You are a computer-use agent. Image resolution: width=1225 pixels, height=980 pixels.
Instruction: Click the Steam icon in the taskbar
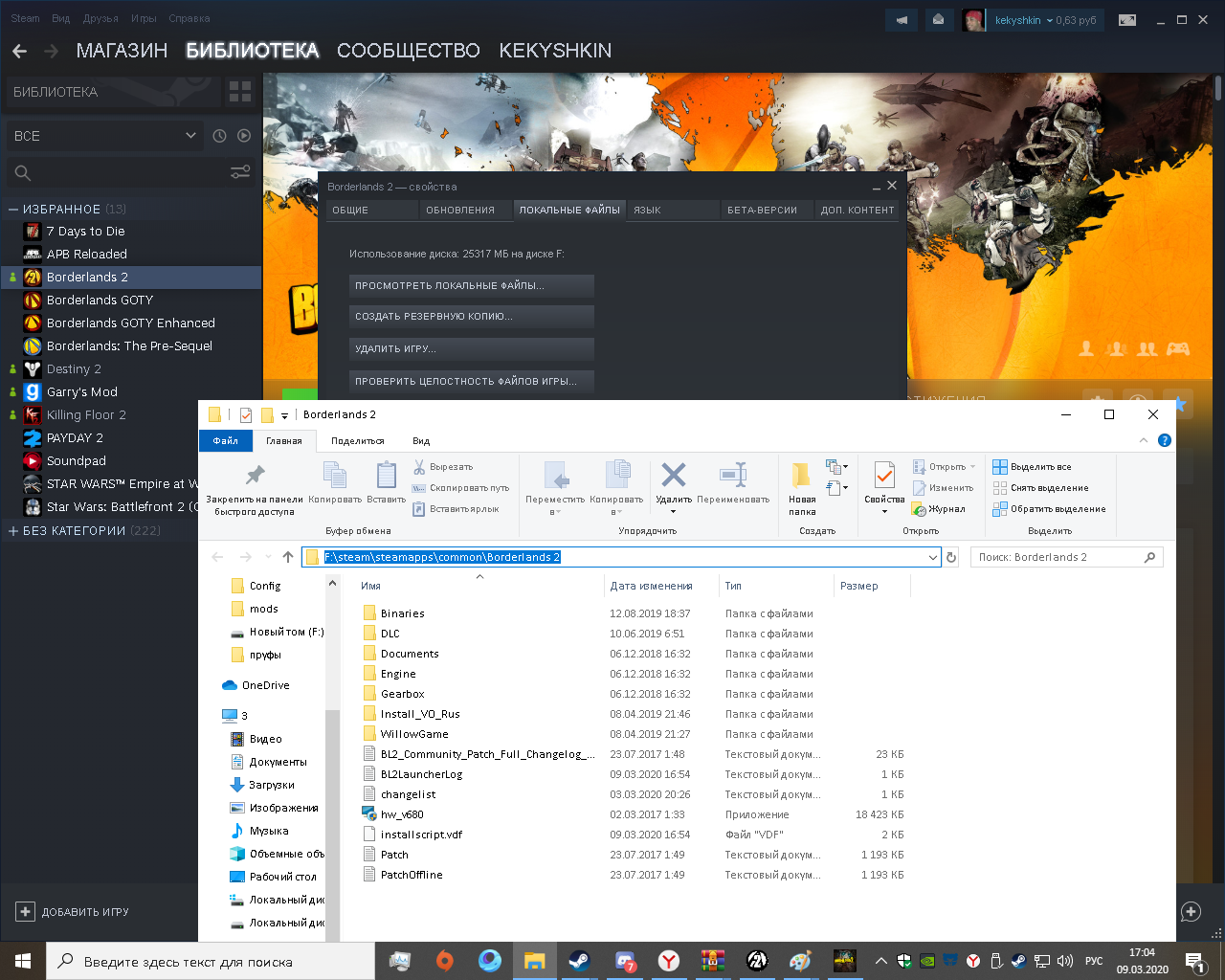coord(579,961)
